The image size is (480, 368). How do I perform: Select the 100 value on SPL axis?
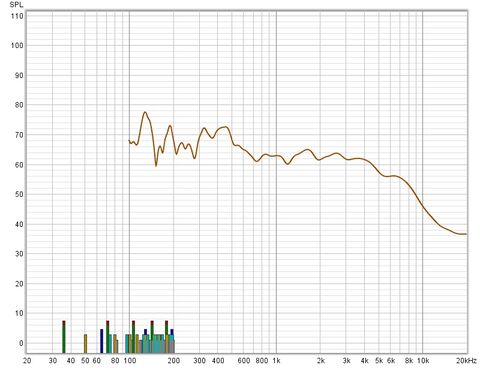tap(17, 45)
